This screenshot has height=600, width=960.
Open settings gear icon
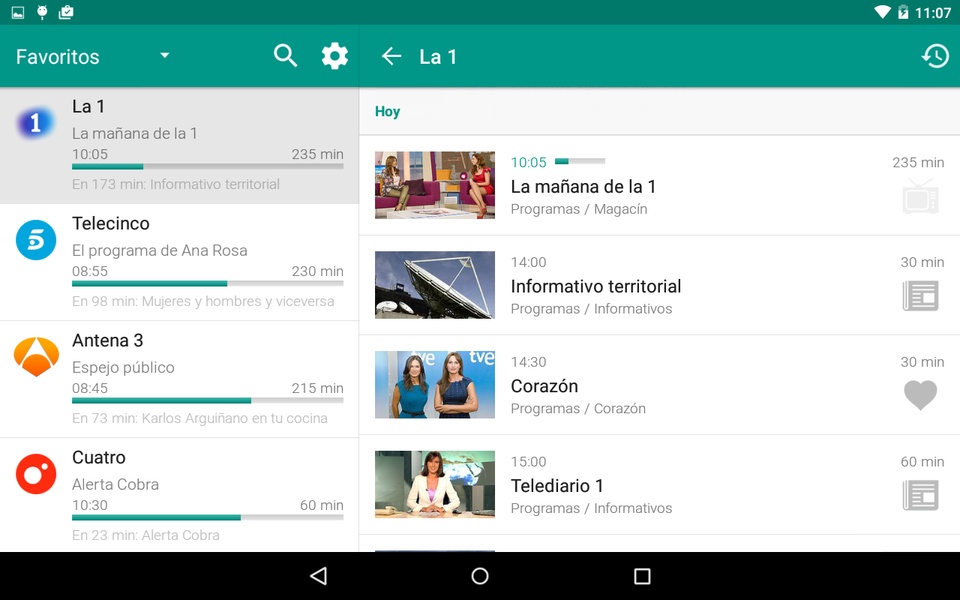tap(334, 56)
